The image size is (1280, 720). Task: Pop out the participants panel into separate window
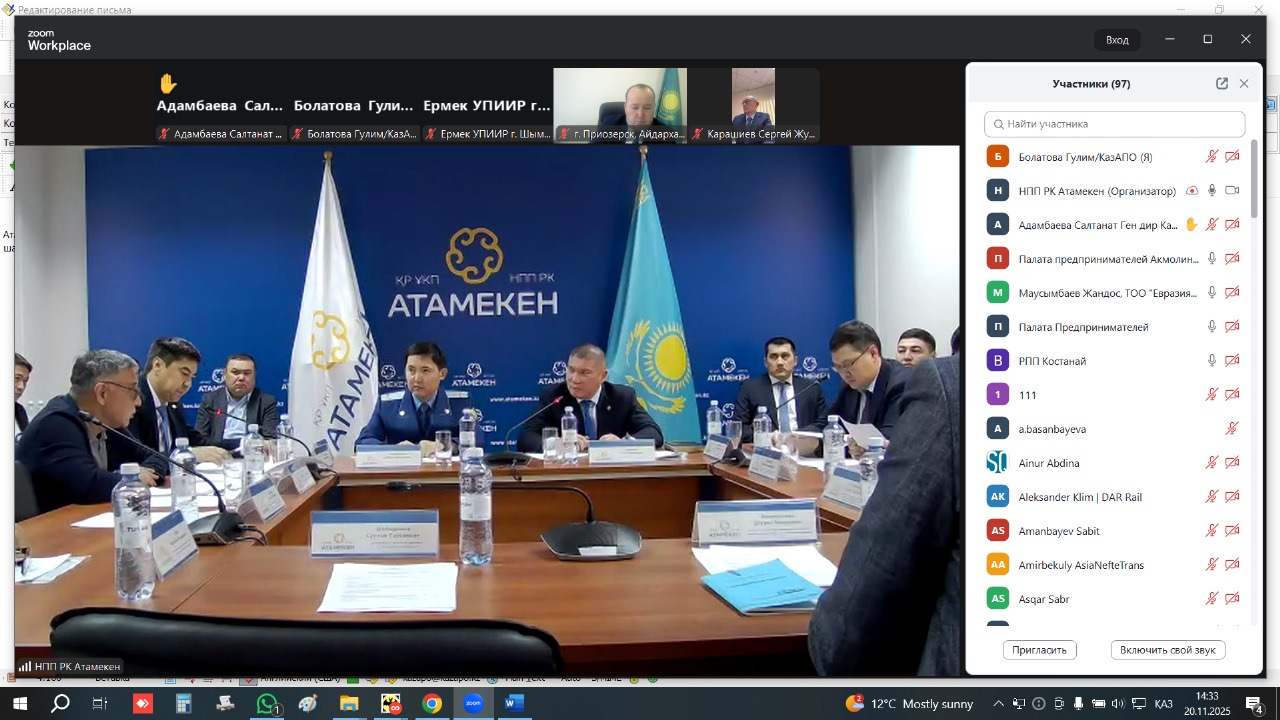[x=1221, y=84]
